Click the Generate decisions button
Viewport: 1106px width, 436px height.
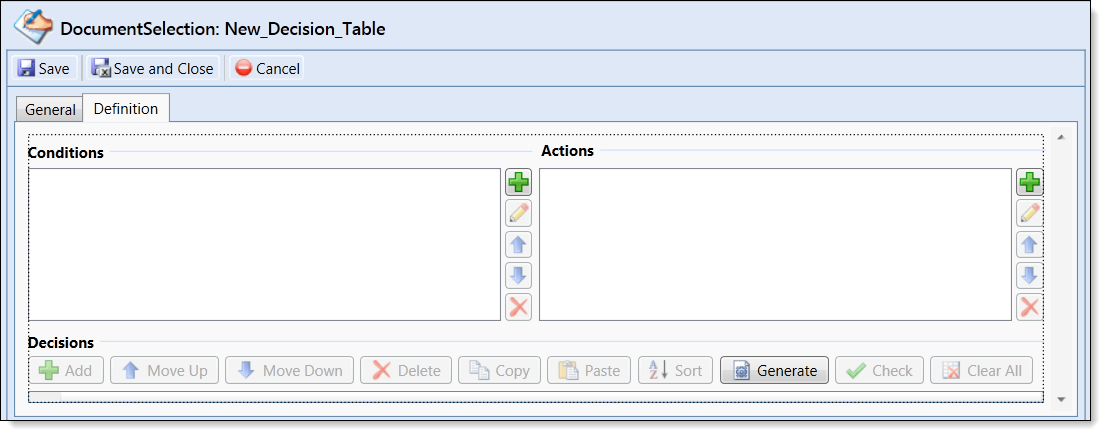click(x=774, y=370)
